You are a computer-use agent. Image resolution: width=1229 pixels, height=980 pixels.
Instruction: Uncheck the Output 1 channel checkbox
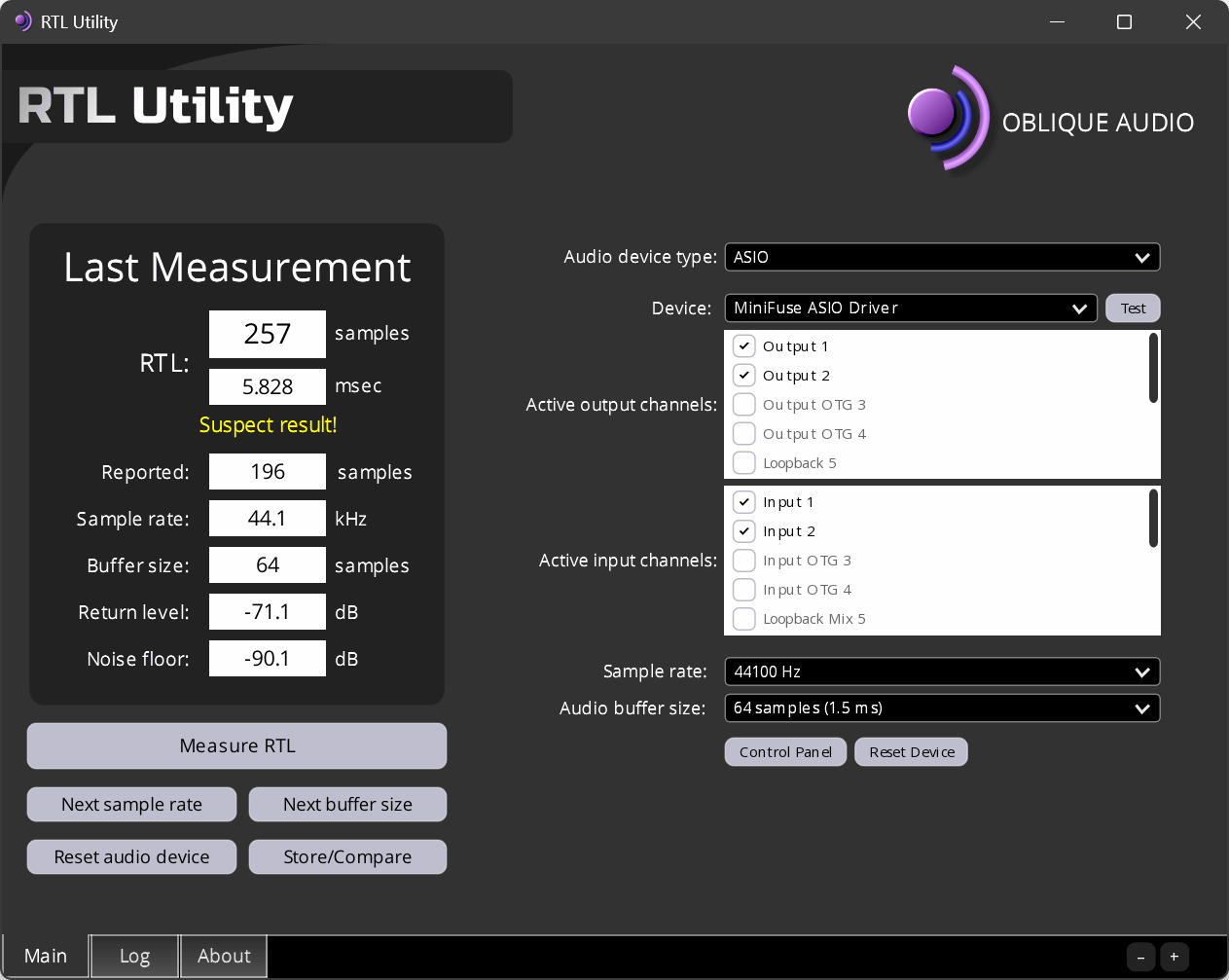[744, 346]
